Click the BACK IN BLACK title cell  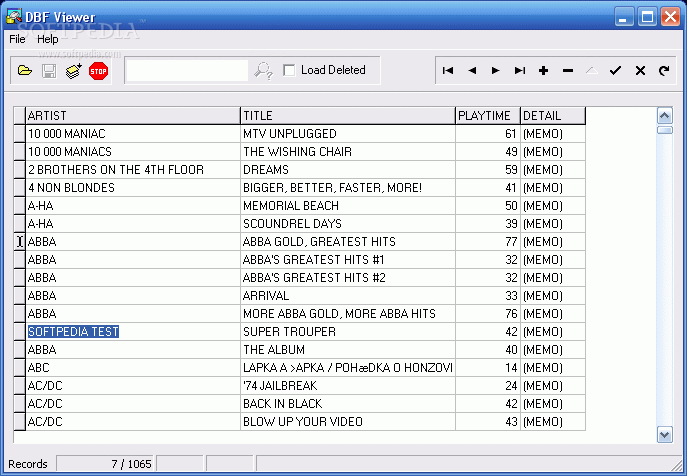[x=348, y=403]
